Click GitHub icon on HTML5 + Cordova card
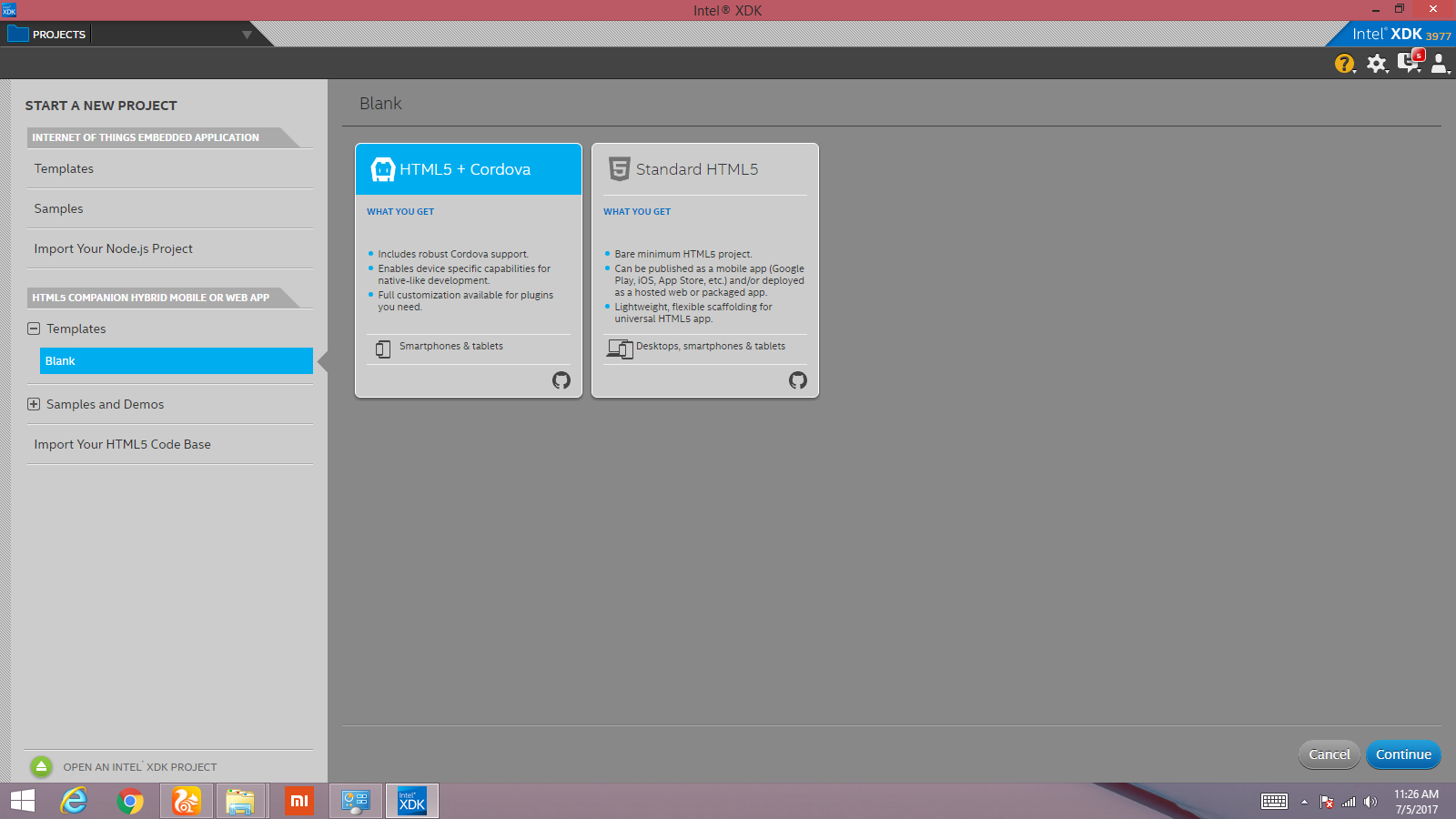Viewport: 1456px width, 819px height. coord(561,380)
